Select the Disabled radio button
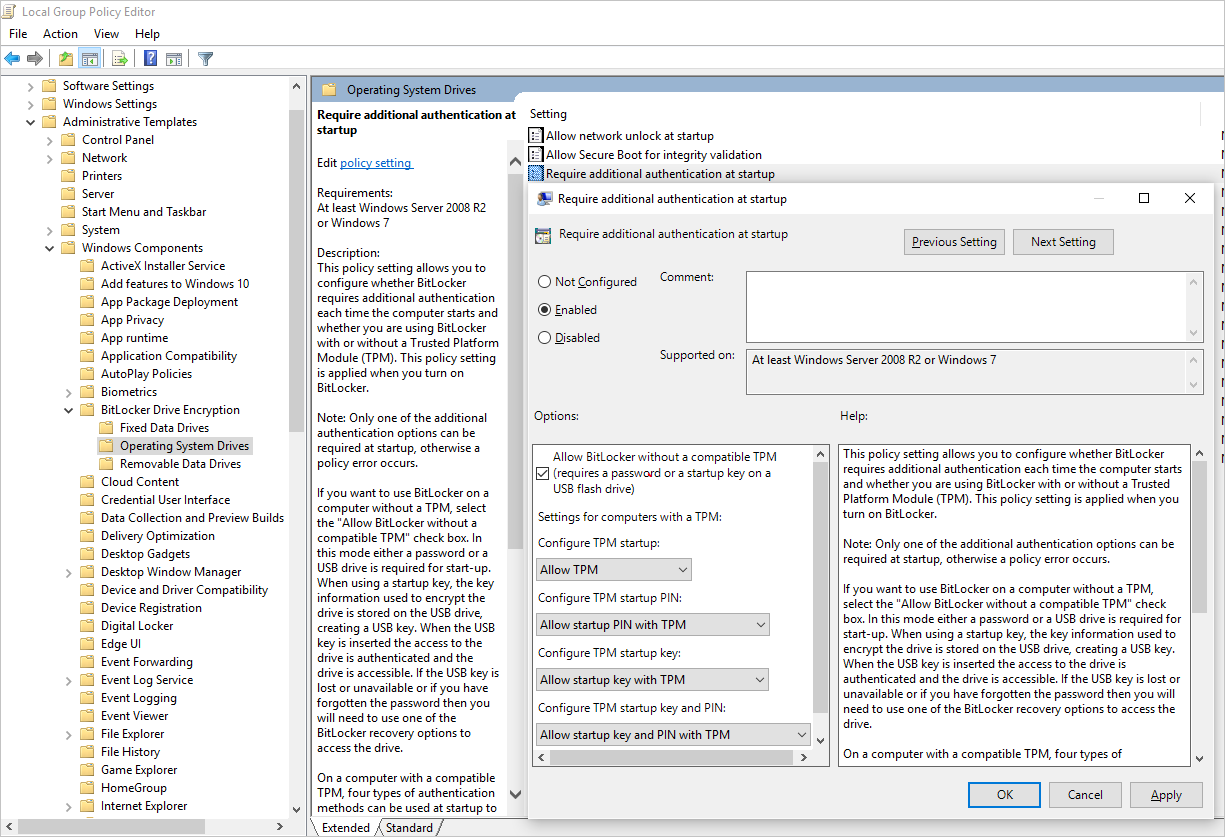Image resolution: width=1225 pixels, height=837 pixels. (x=545, y=337)
